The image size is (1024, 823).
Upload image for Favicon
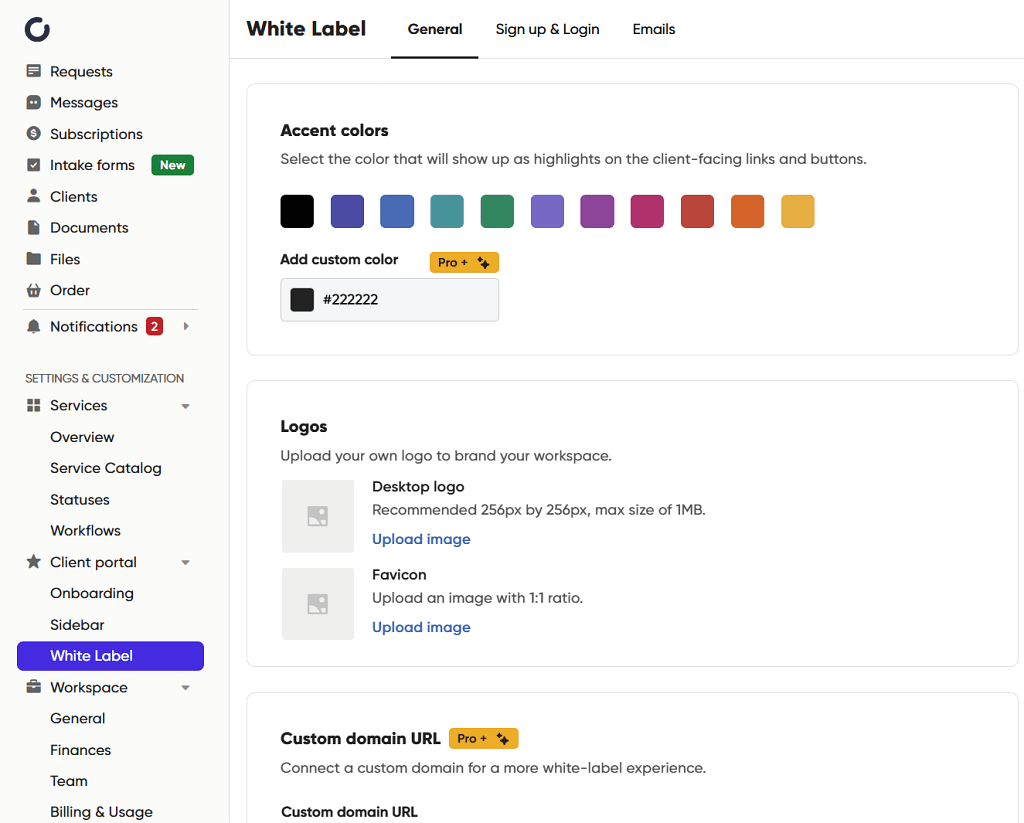pyautogui.click(x=421, y=627)
